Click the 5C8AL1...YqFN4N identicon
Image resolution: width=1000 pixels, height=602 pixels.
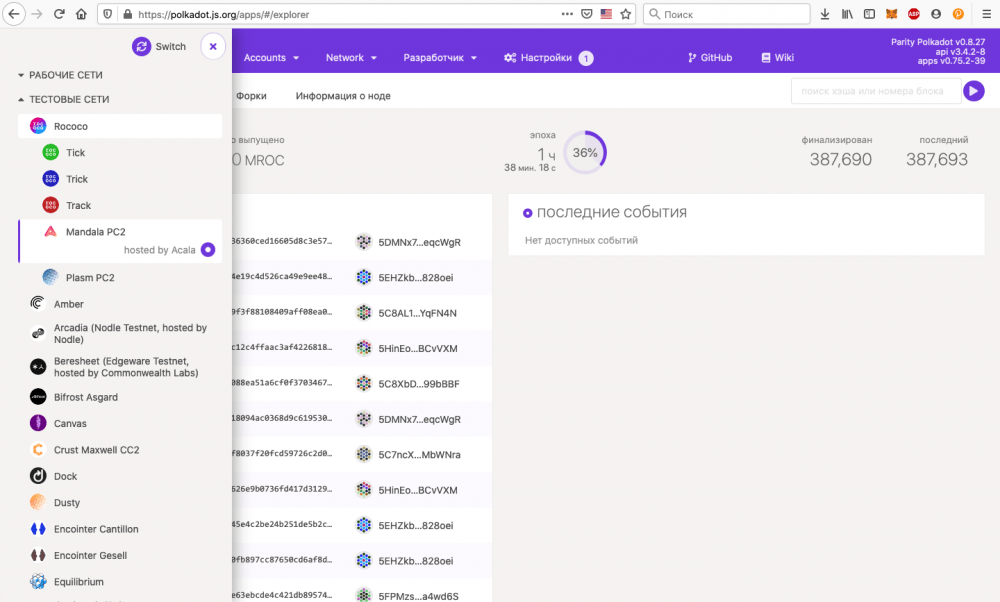364,312
